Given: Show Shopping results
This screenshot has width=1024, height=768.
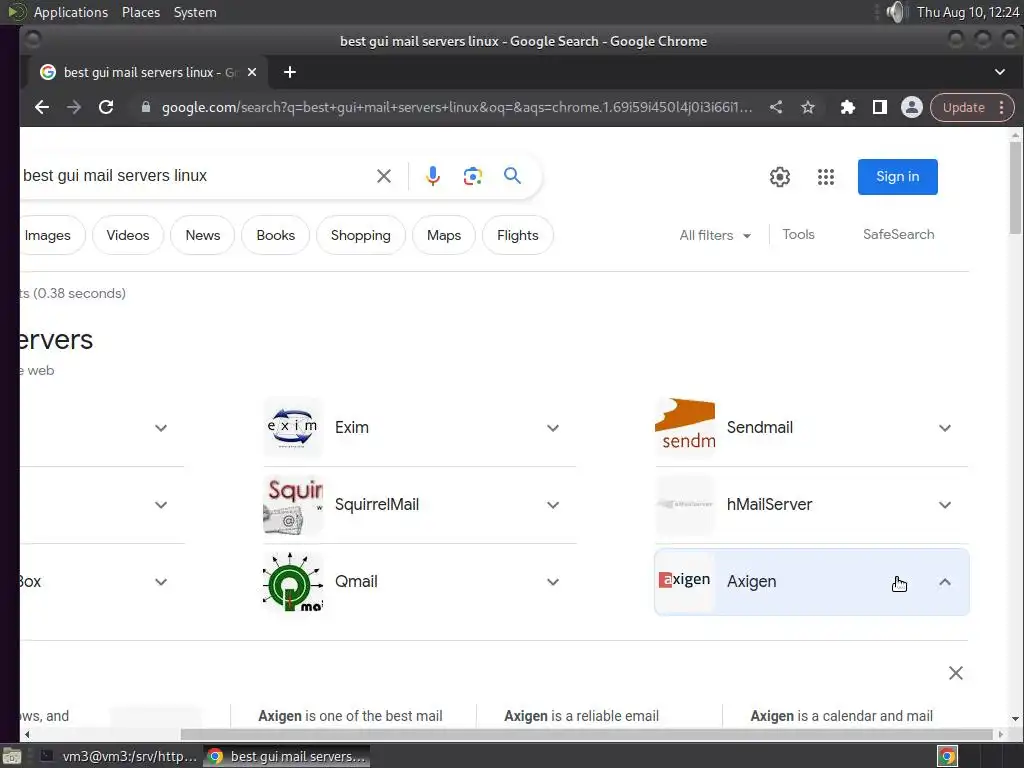Looking at the screenshot, I should coord(360,235).
